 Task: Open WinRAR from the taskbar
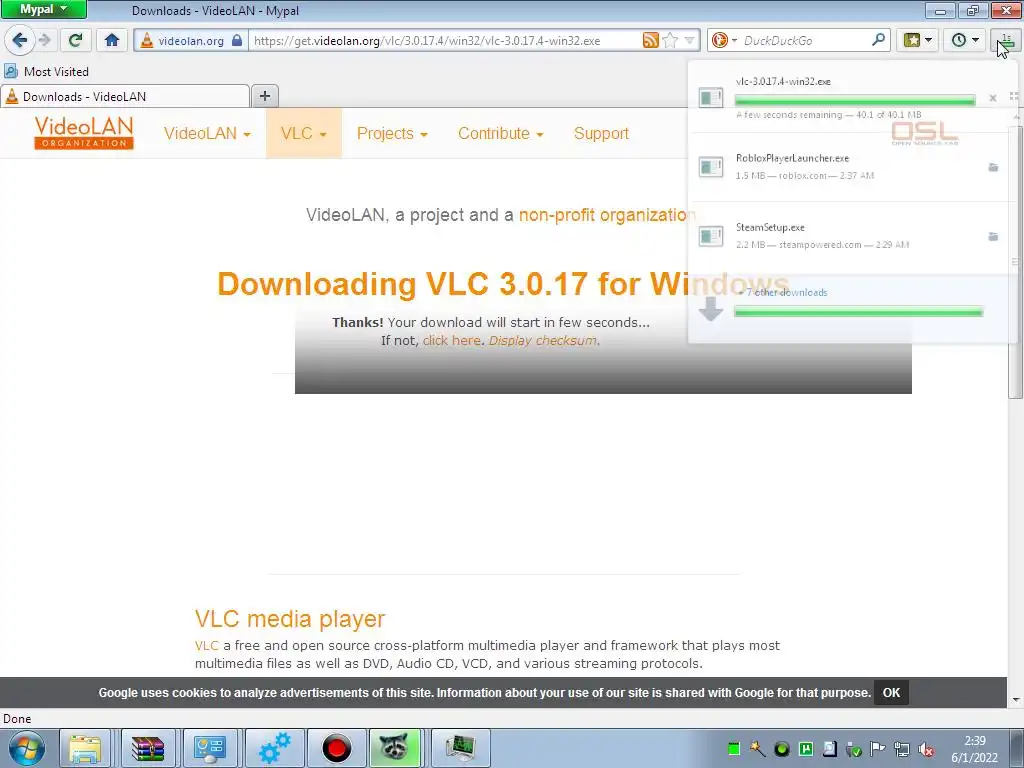pyautogui.click(x=148, y=748)
